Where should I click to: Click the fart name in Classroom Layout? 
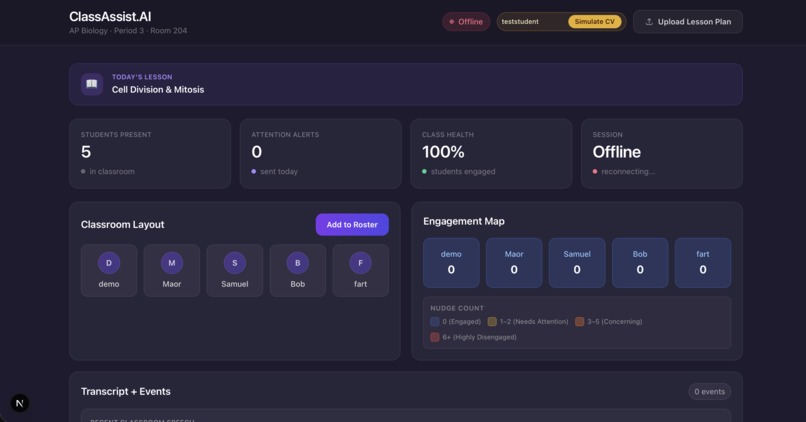360,284
